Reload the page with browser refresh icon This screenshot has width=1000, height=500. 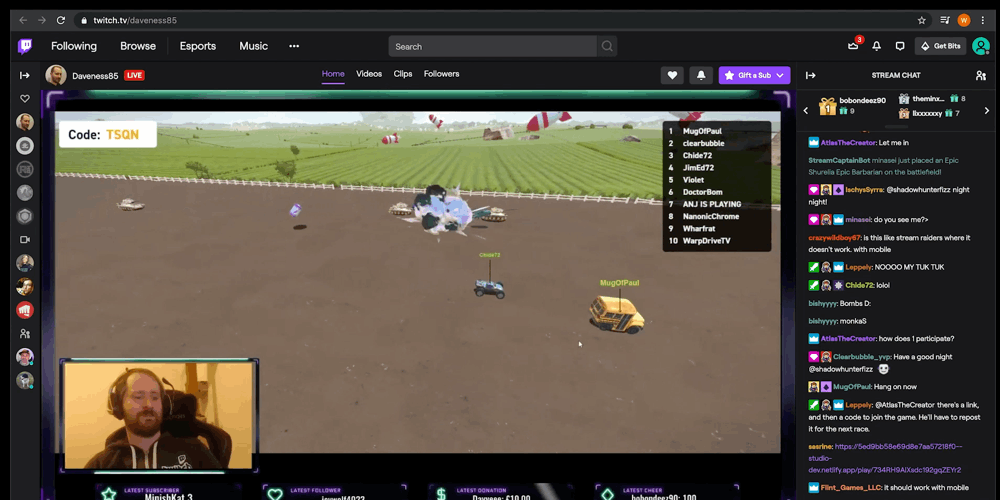pos(61,20)
